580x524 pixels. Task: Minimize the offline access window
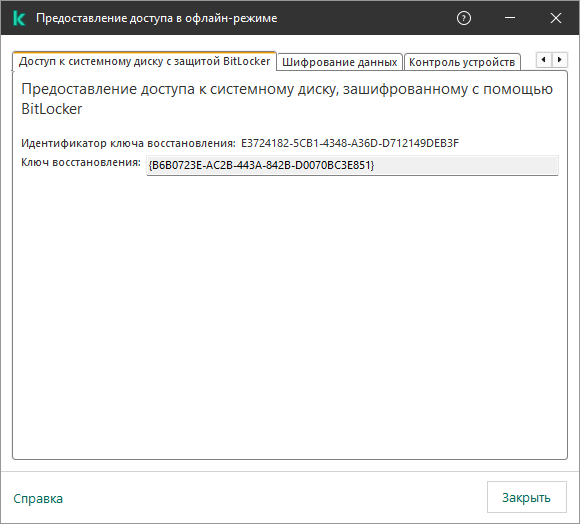(510, 18)
